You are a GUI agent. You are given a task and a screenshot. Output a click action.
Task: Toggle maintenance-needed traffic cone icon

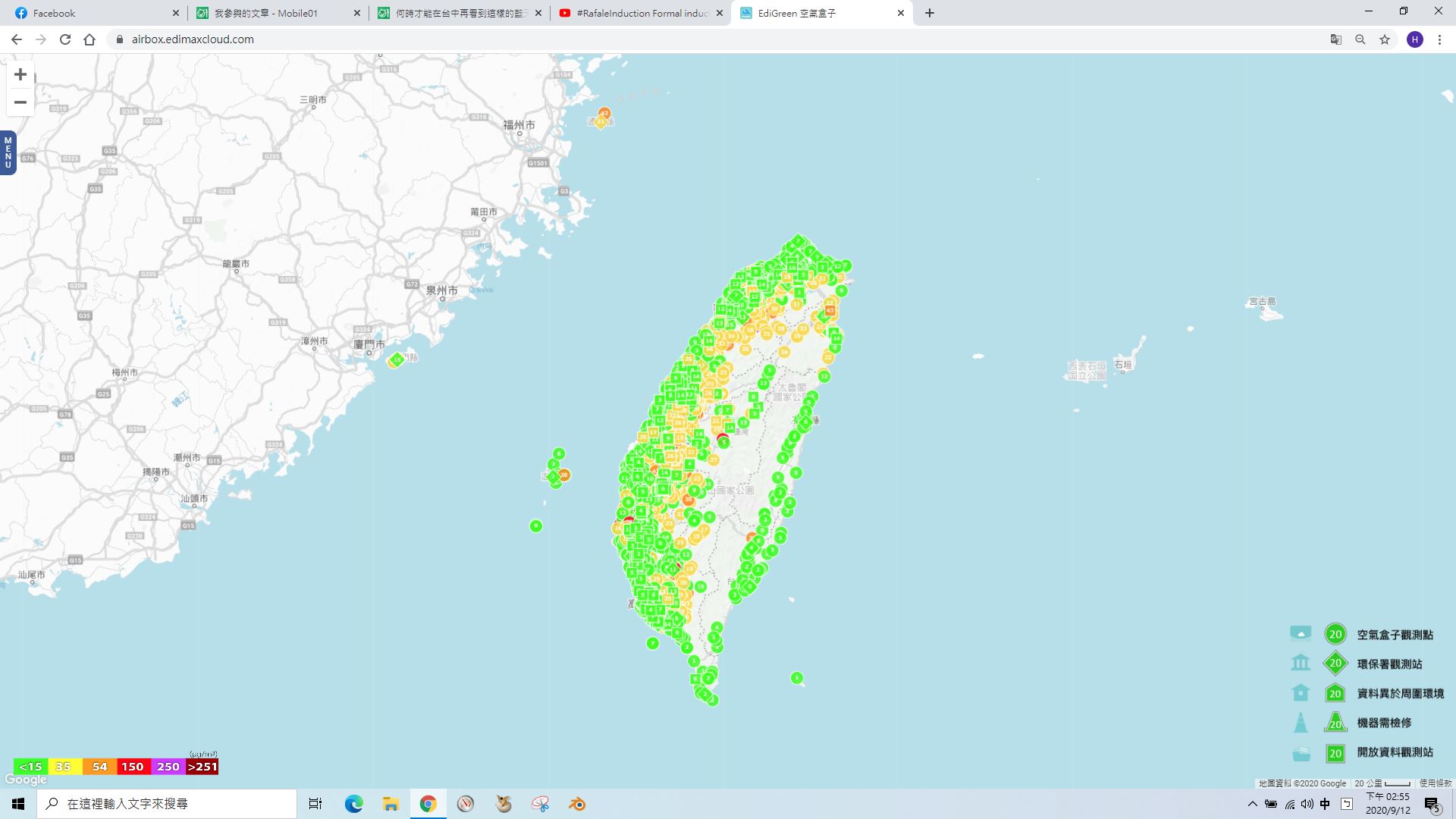pos(1301,722)
